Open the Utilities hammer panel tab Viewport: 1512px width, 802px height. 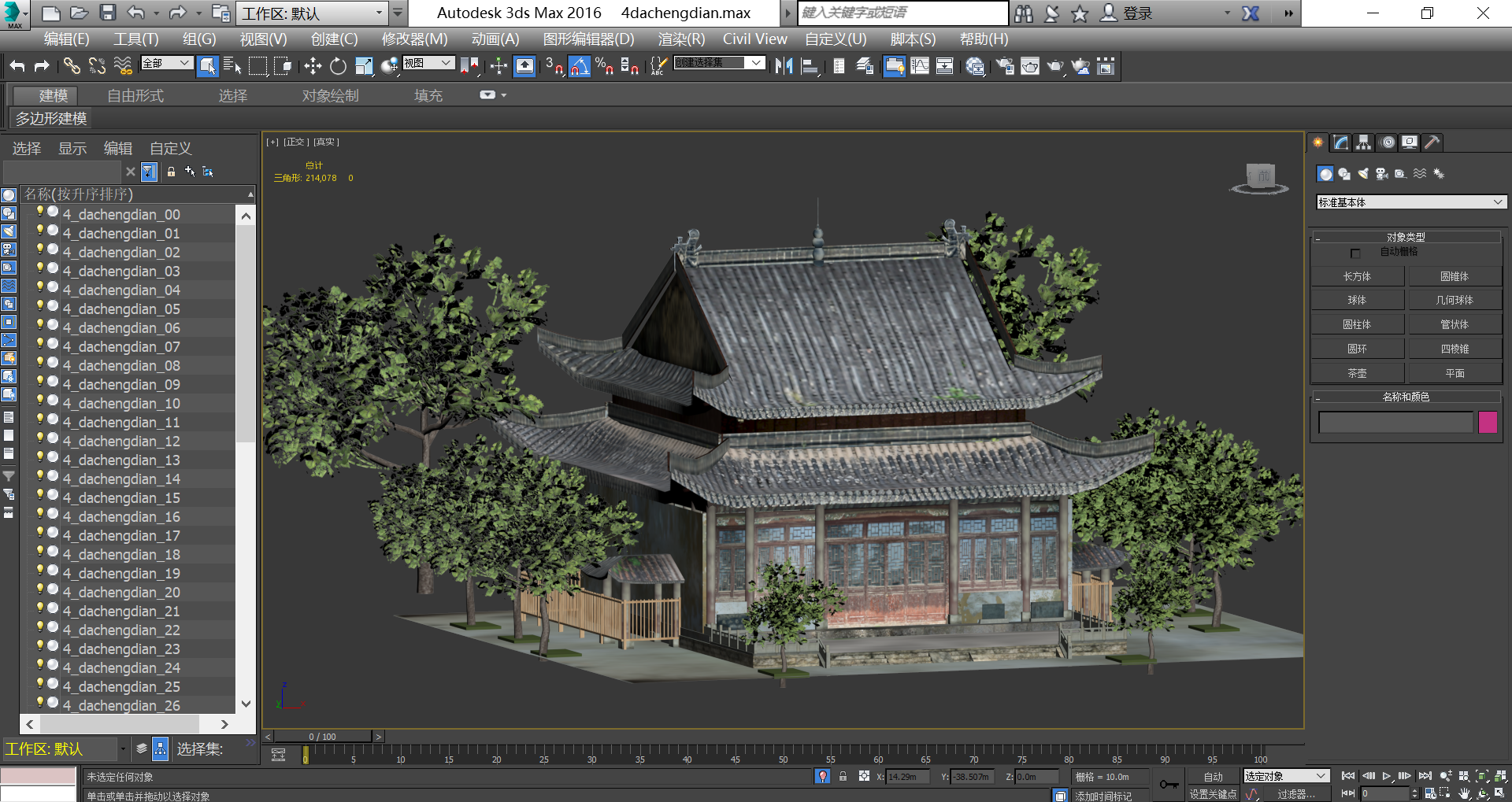pyautogui.click(x=1432, y=142)
